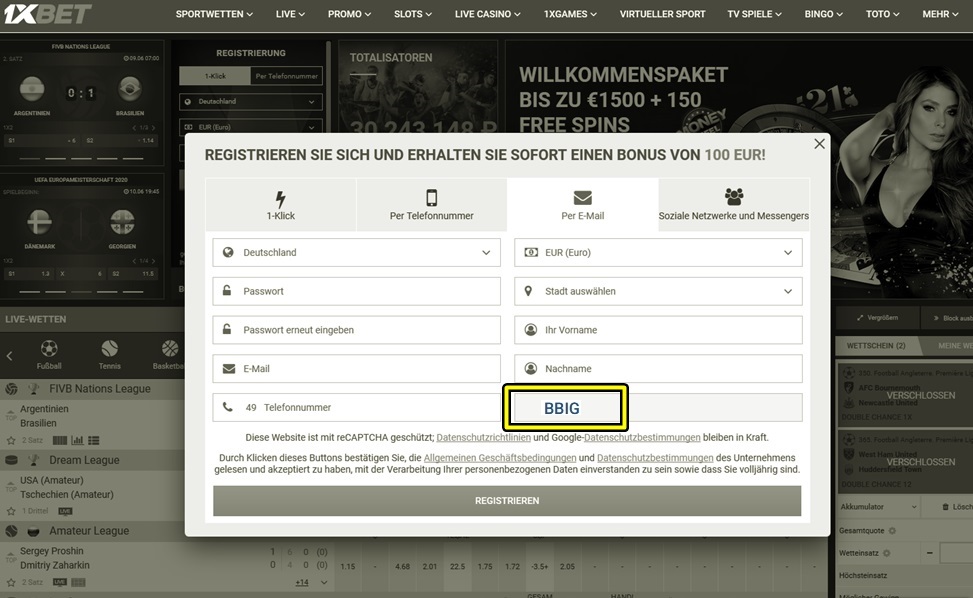Open bar chart statistics for Argentinien-Brasilien
Viewport: 973px width, 598px height.
click(x=78, y=440)
